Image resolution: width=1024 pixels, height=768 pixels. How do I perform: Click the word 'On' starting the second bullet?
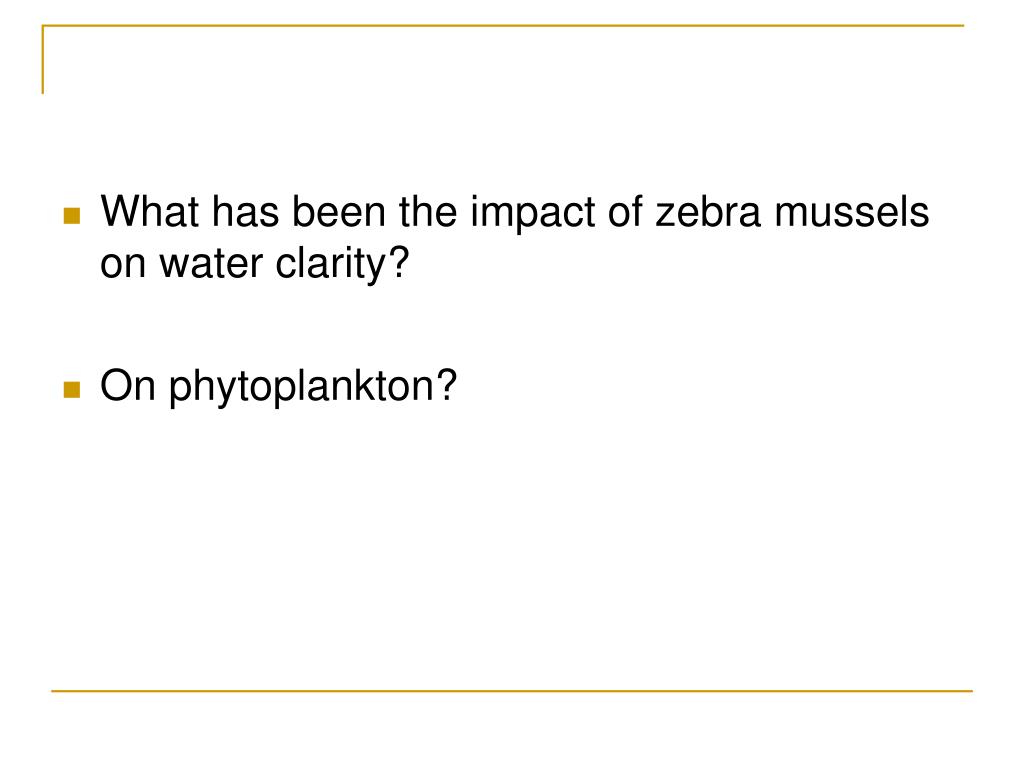pyautogui.click(x=128, y=385)
